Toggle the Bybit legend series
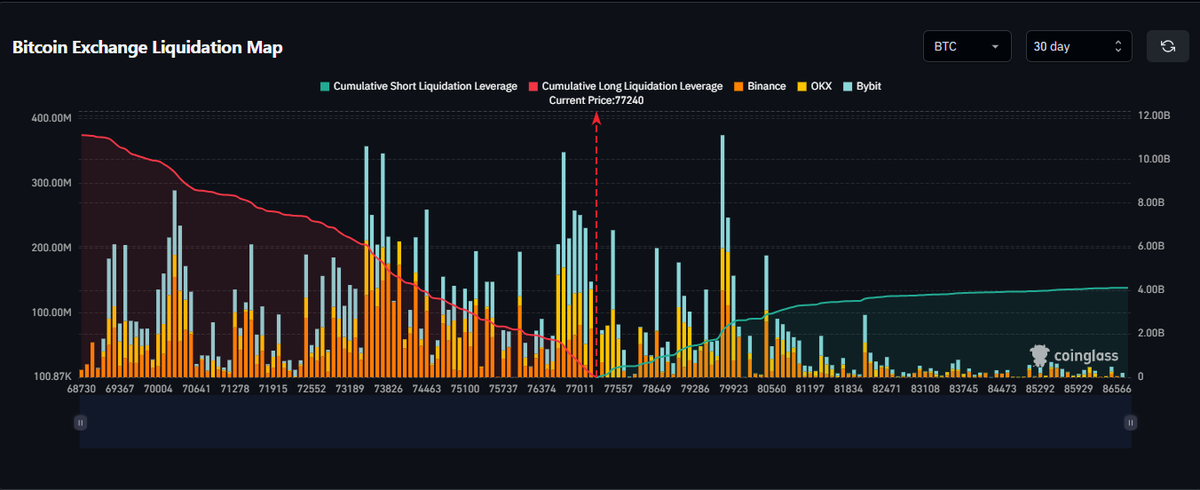1200x490 pixels. click(862, 87)
